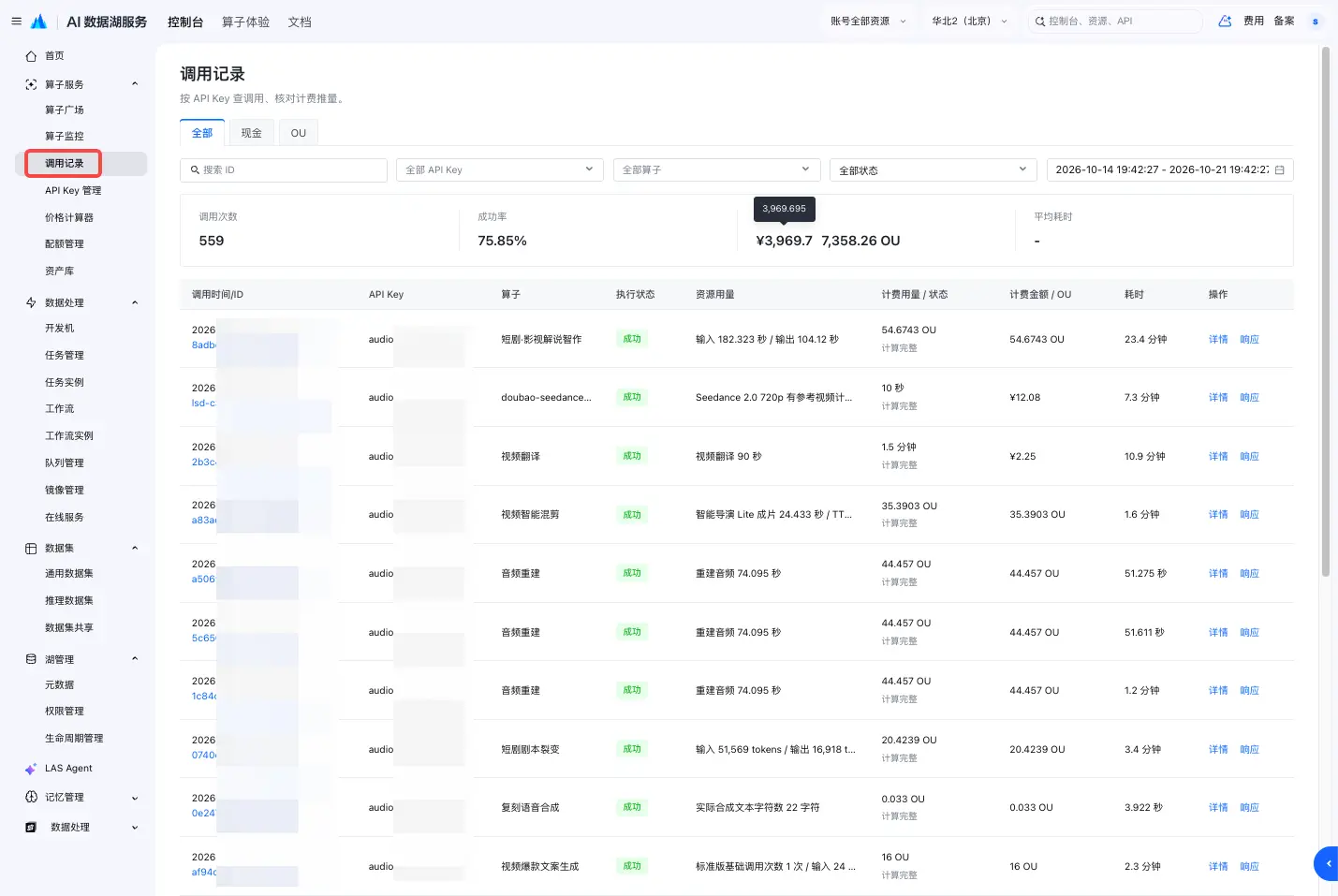Click the page vertical scrollbar
This screenshot has height=896, width=1338.
coord(1325,312)
